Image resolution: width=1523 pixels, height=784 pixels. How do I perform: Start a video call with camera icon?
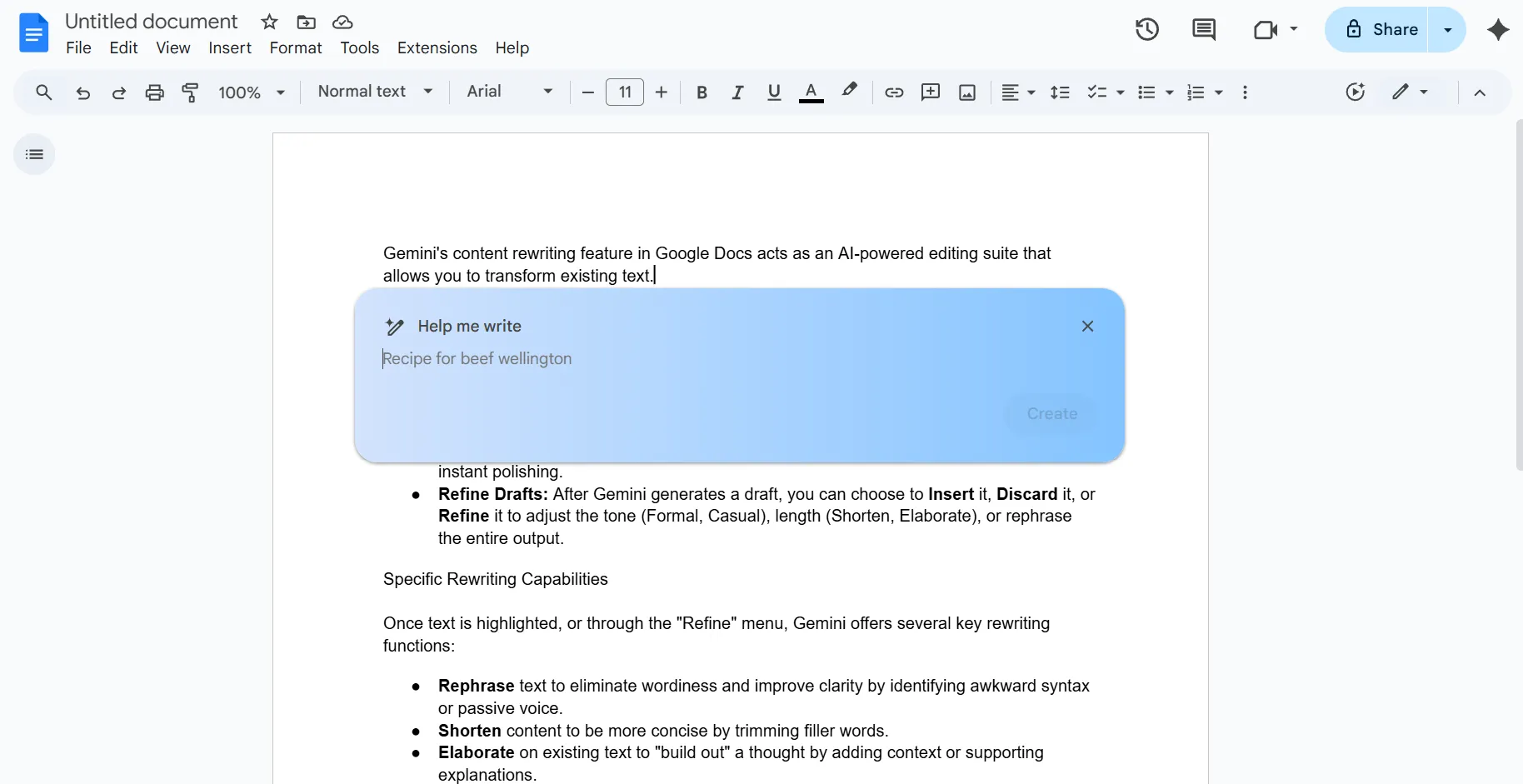point(1266,30)
